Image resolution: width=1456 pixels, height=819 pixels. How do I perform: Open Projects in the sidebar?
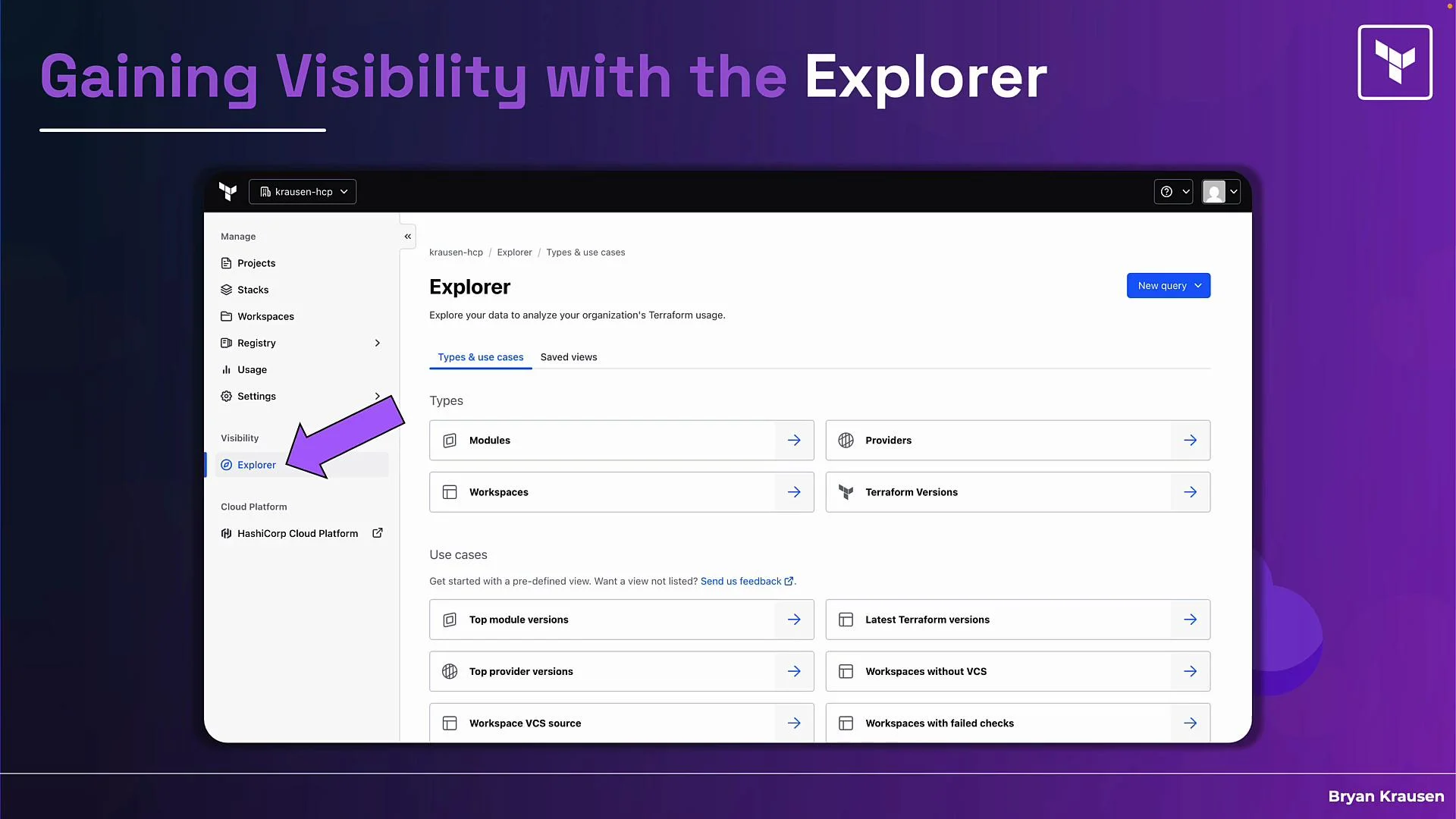point(256,263)
